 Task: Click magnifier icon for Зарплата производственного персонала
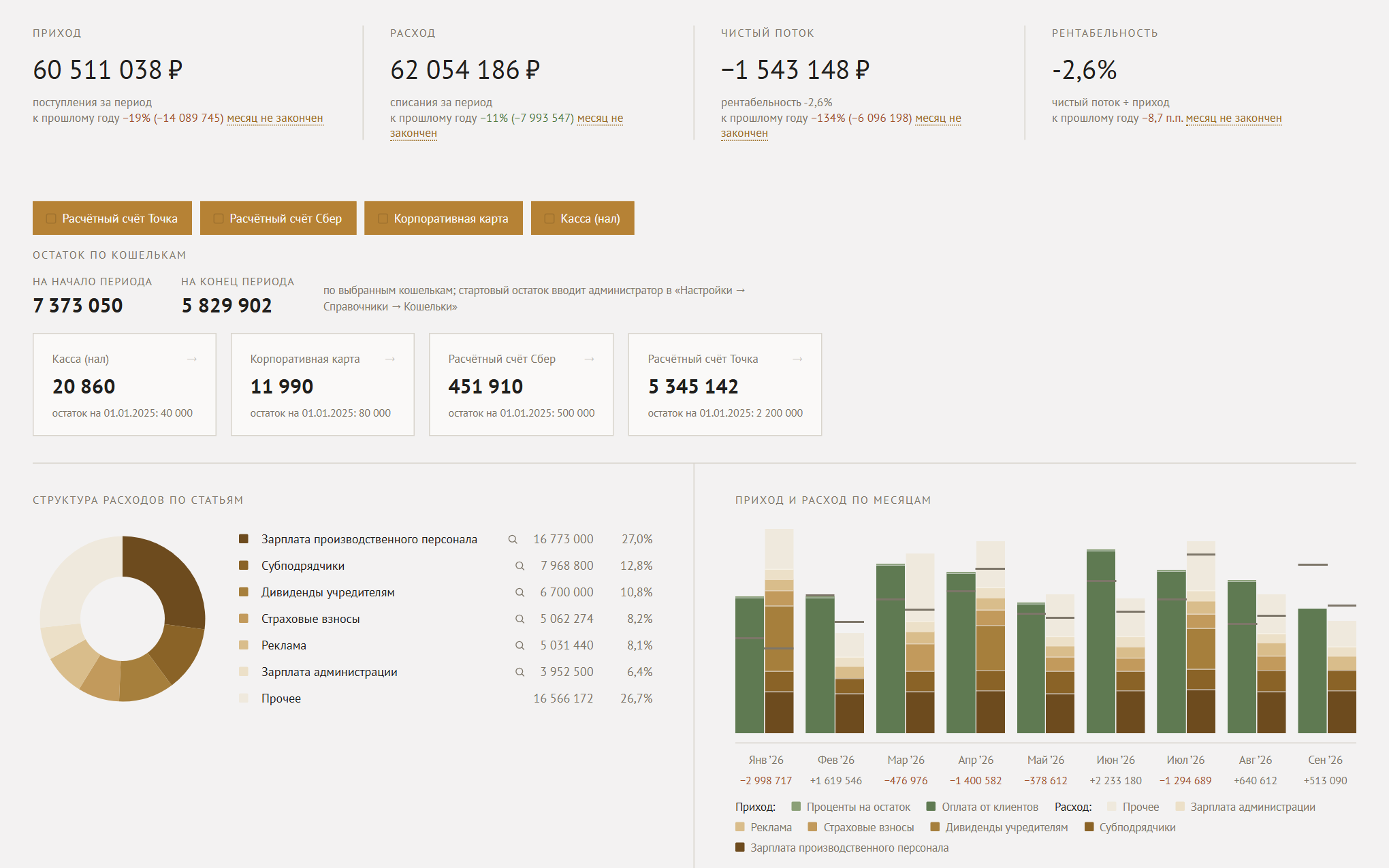coord(513,539)
